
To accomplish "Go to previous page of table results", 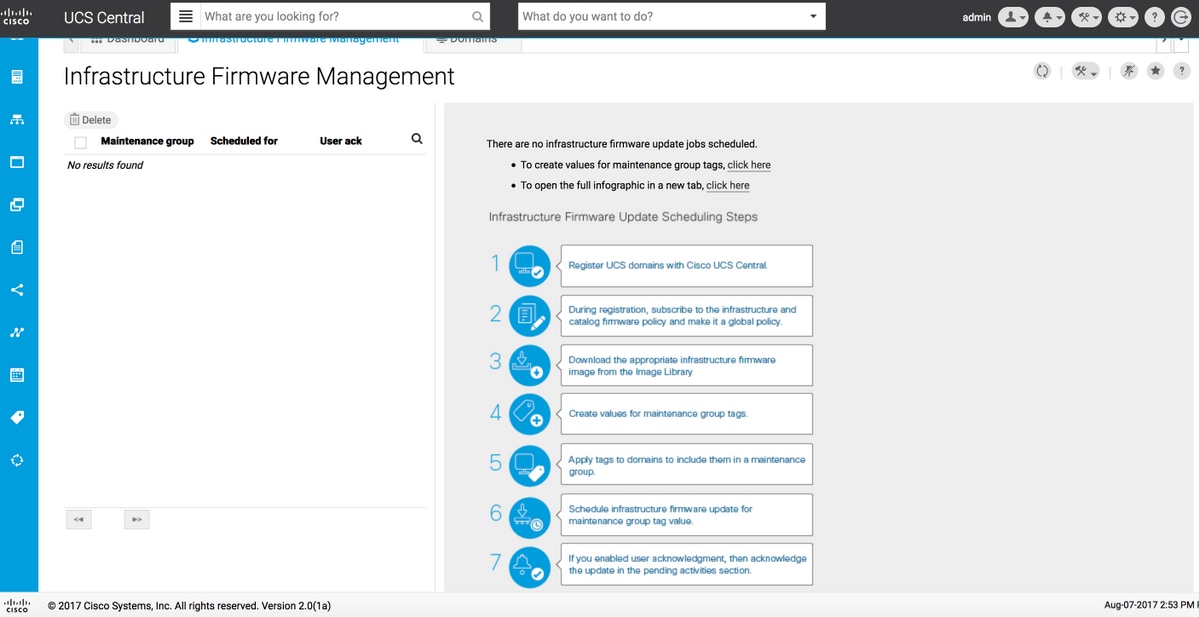I will pyautogui.click(x=79, y=519).
